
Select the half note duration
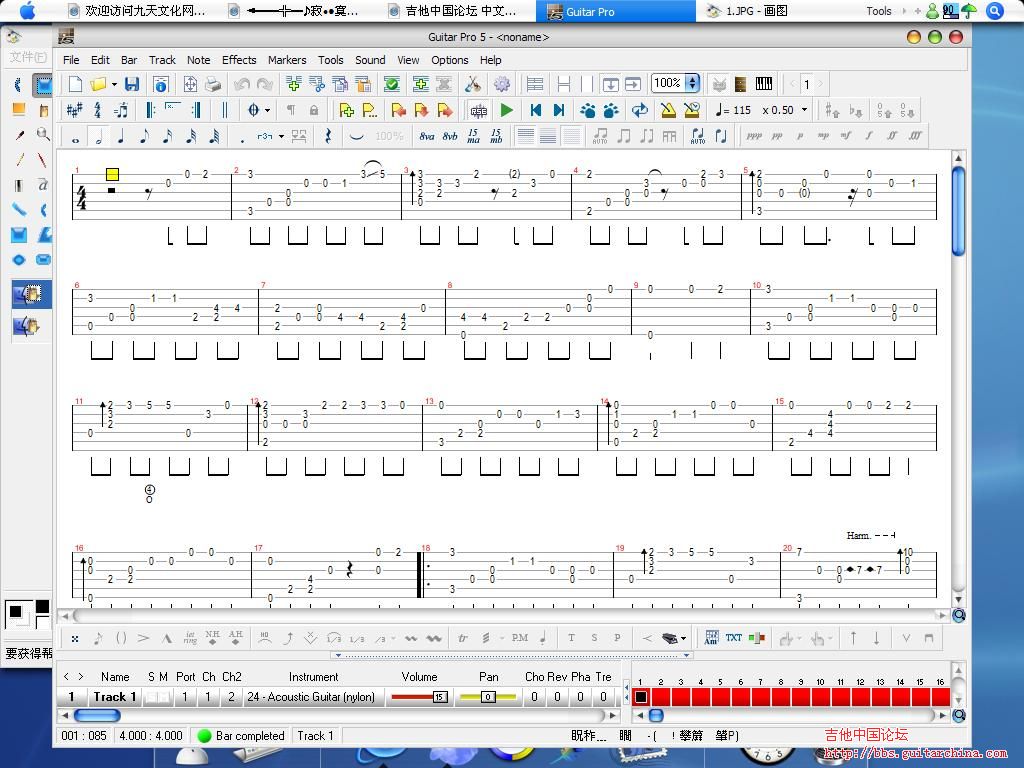99,136
